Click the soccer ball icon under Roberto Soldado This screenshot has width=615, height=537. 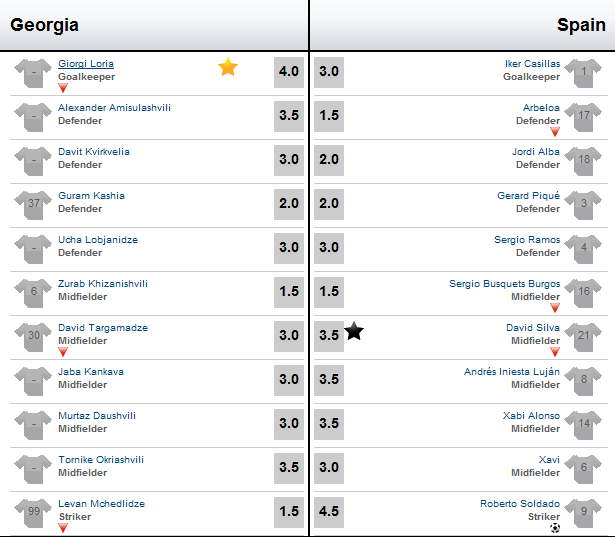coord(555,528)
